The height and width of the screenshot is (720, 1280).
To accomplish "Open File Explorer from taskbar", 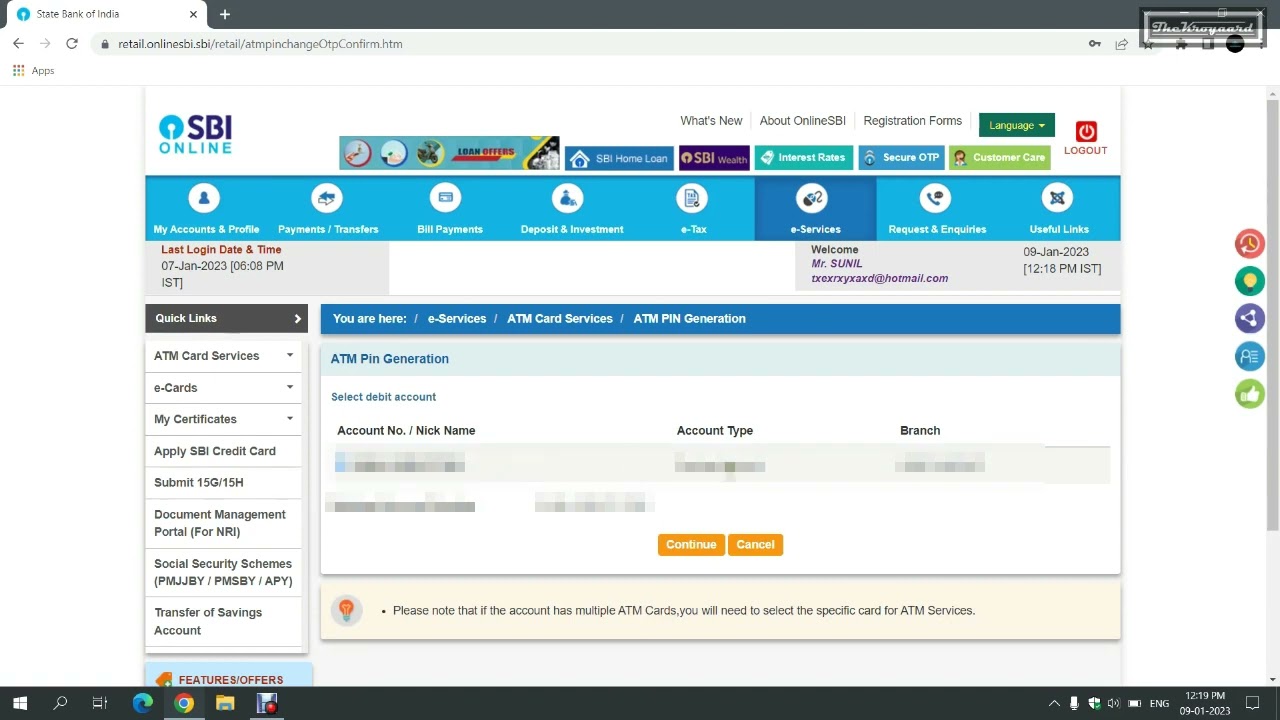I will pyautogui.click(x=225, y=704).
